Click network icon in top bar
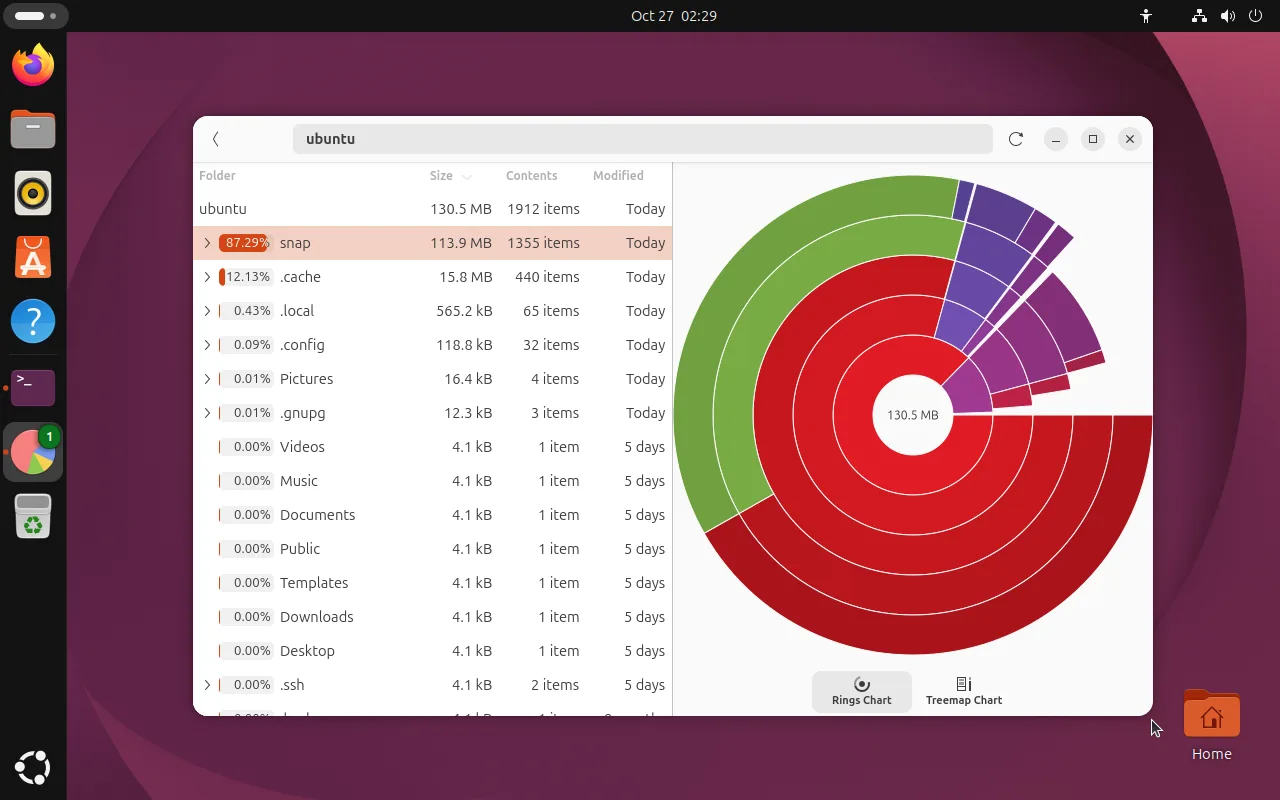1280x800 pixels. (1199, 16)
